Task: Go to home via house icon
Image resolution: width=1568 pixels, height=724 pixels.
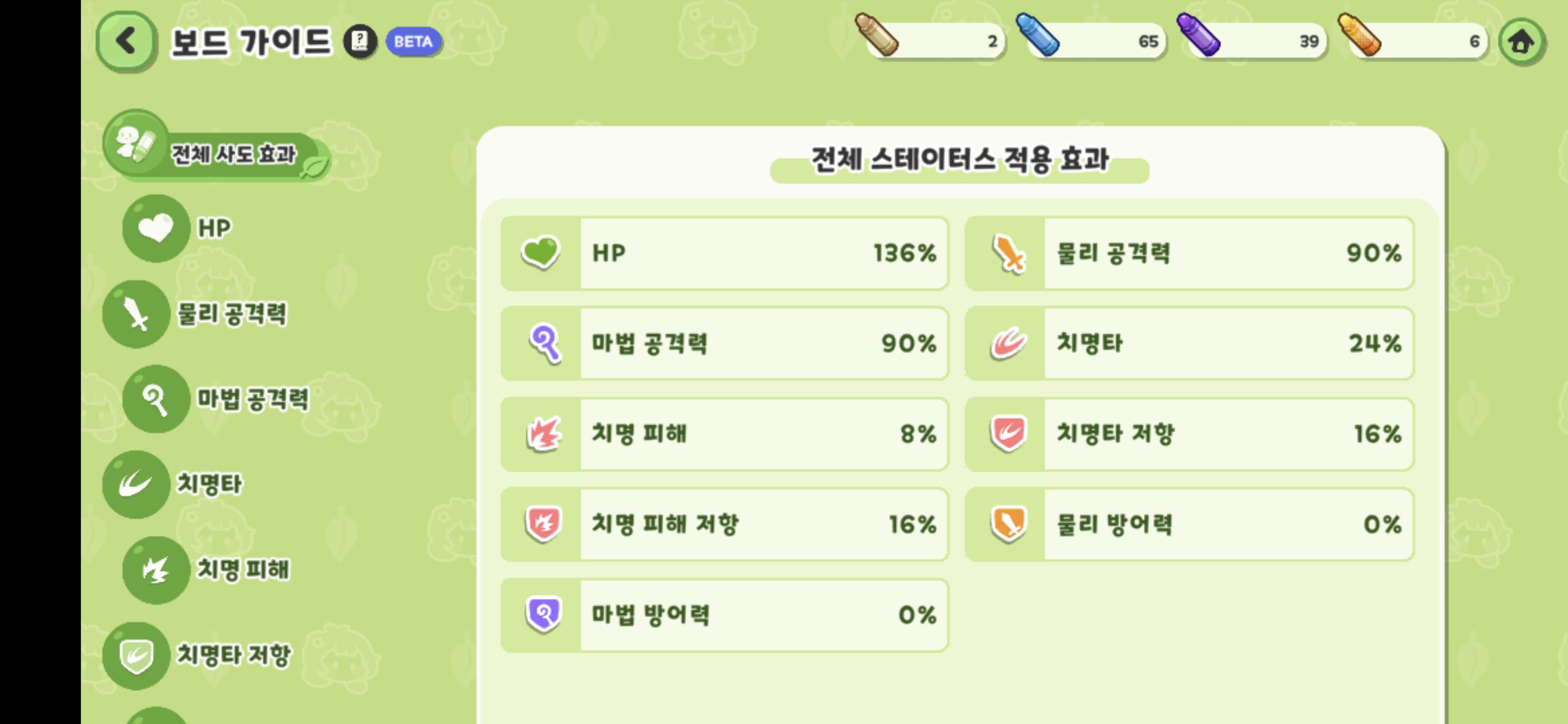Action: point(1521,42)
